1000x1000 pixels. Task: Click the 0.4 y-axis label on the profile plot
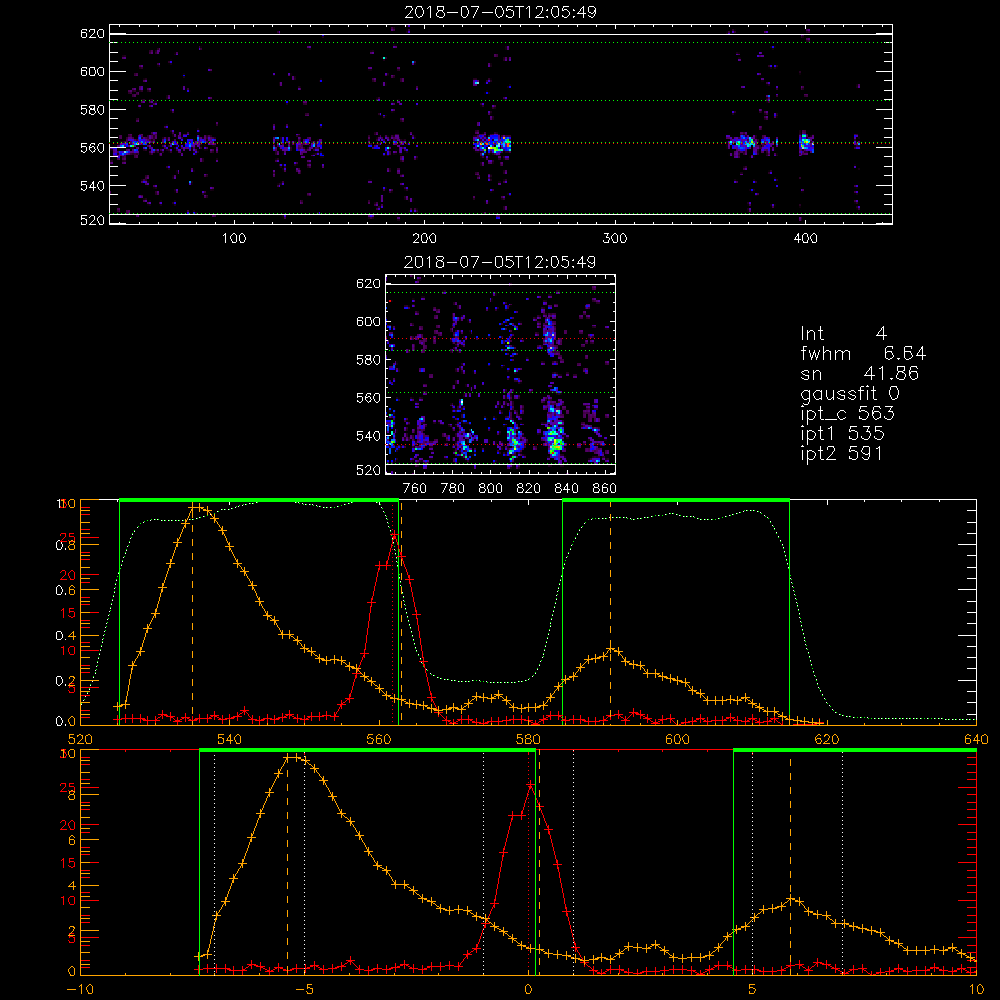[65, 636]
